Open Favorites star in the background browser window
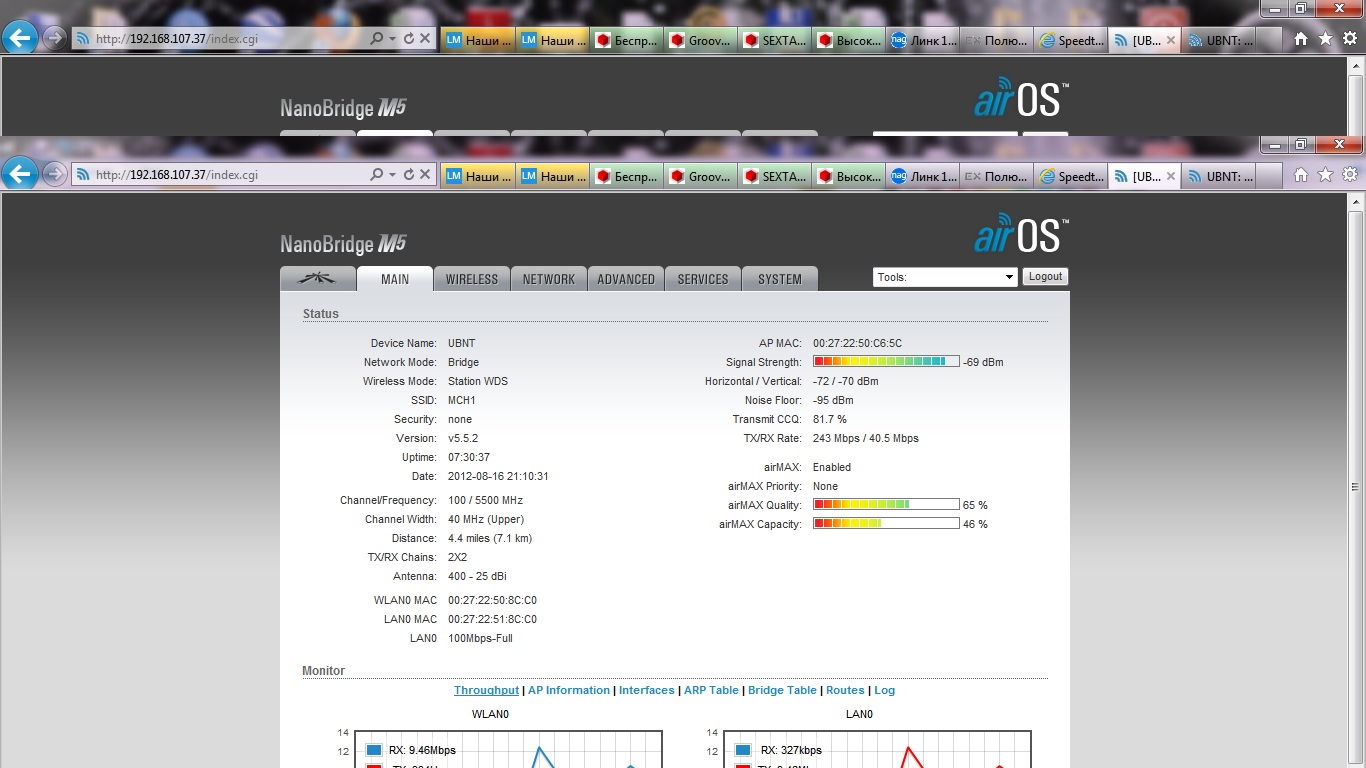Viewport: 1366px width, 768px height. point(1326,39)
